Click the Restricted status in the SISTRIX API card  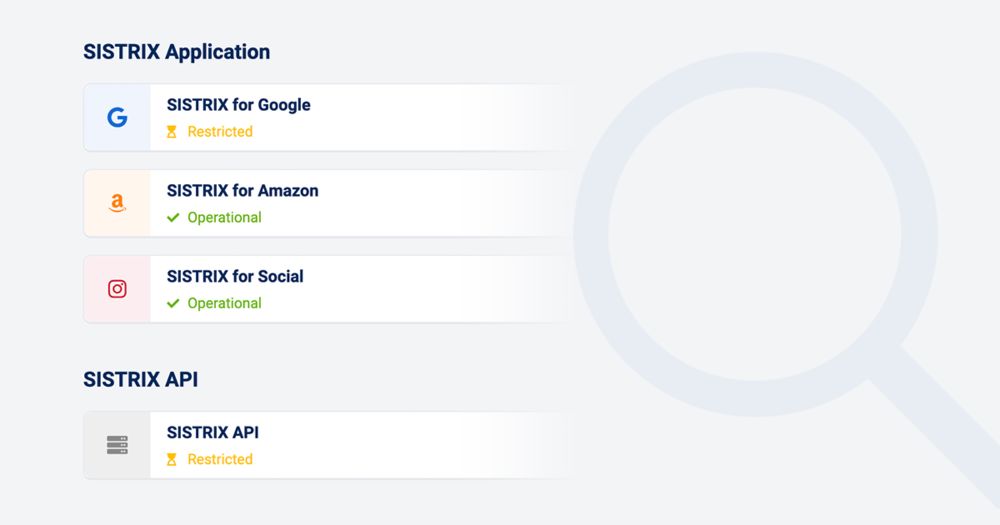click(220, 460)
